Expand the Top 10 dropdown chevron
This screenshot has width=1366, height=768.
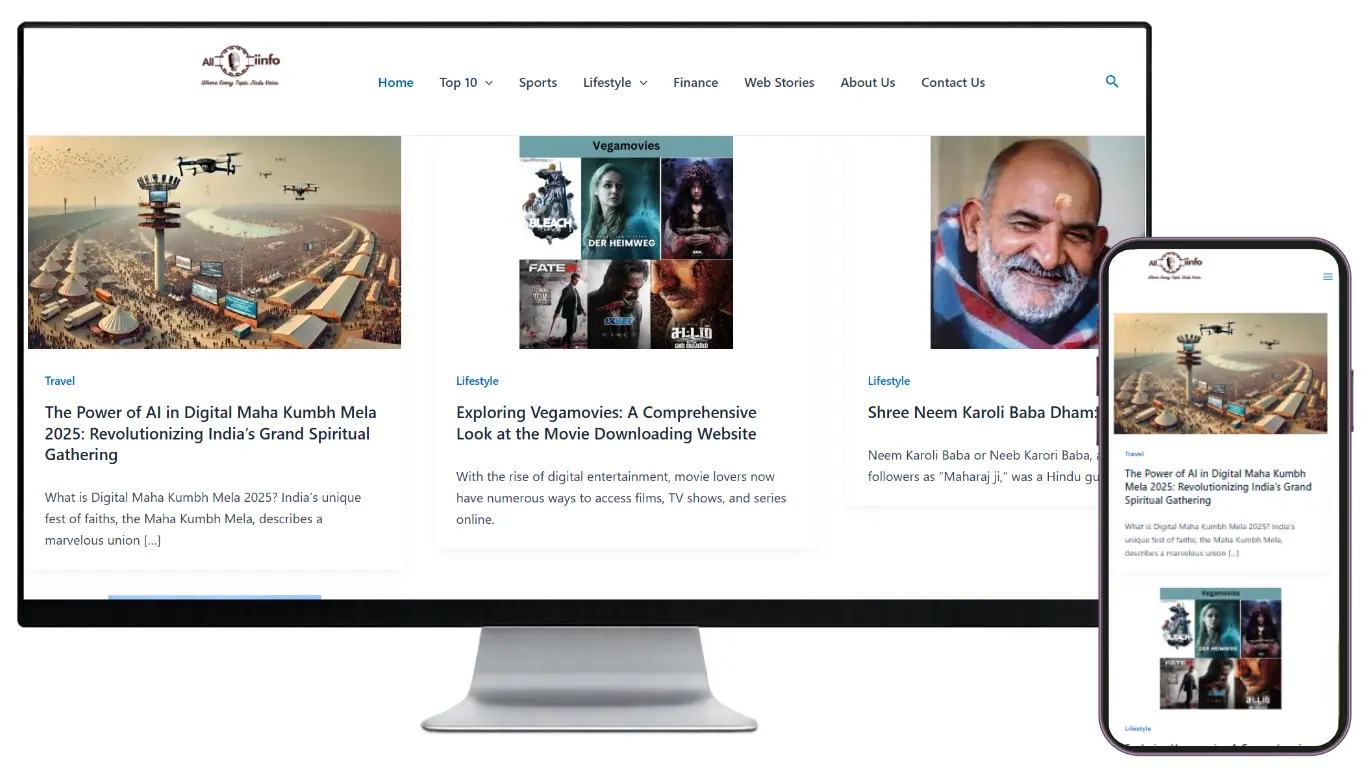(489, 83)
